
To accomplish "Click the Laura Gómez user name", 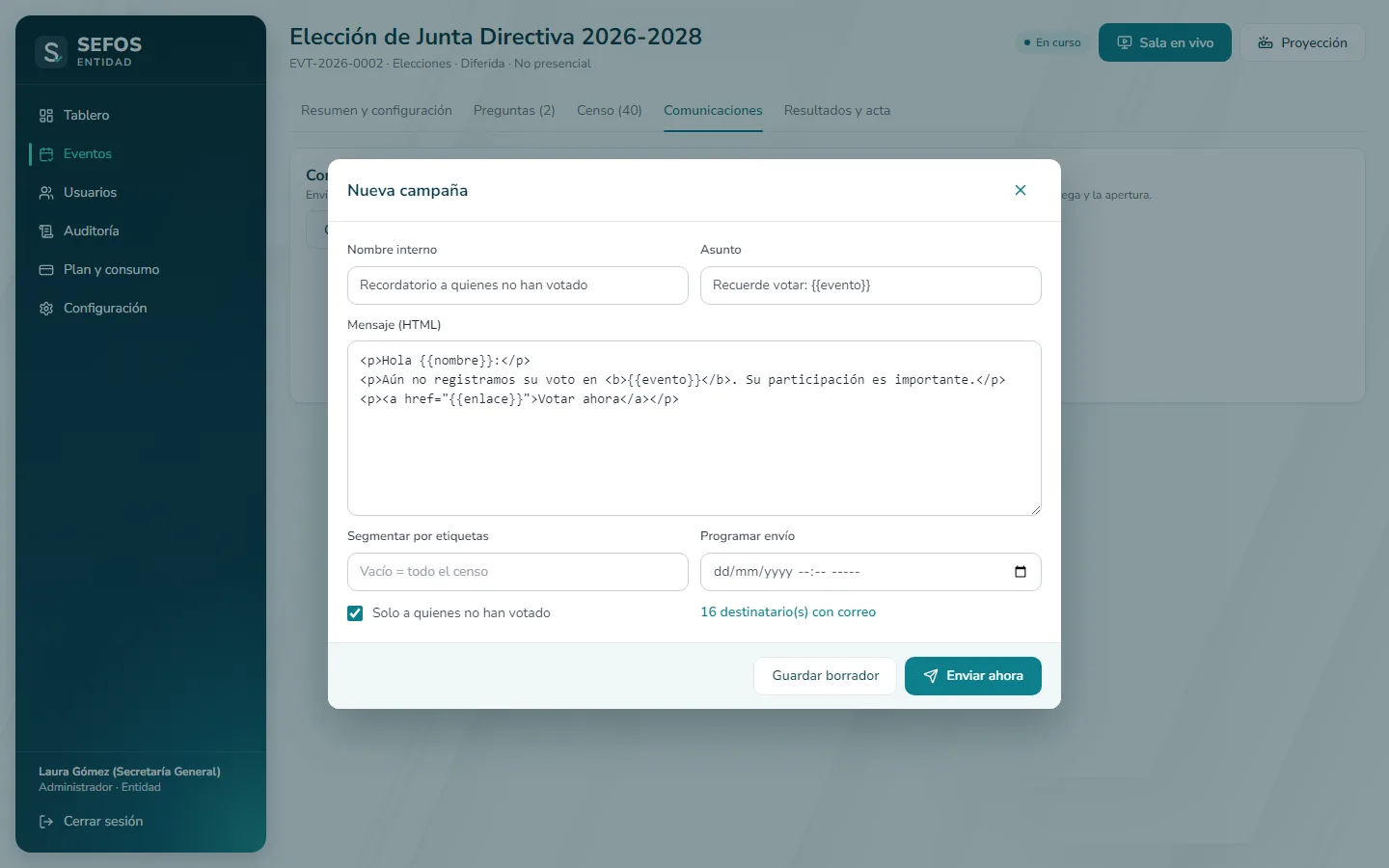I will 129,772.
